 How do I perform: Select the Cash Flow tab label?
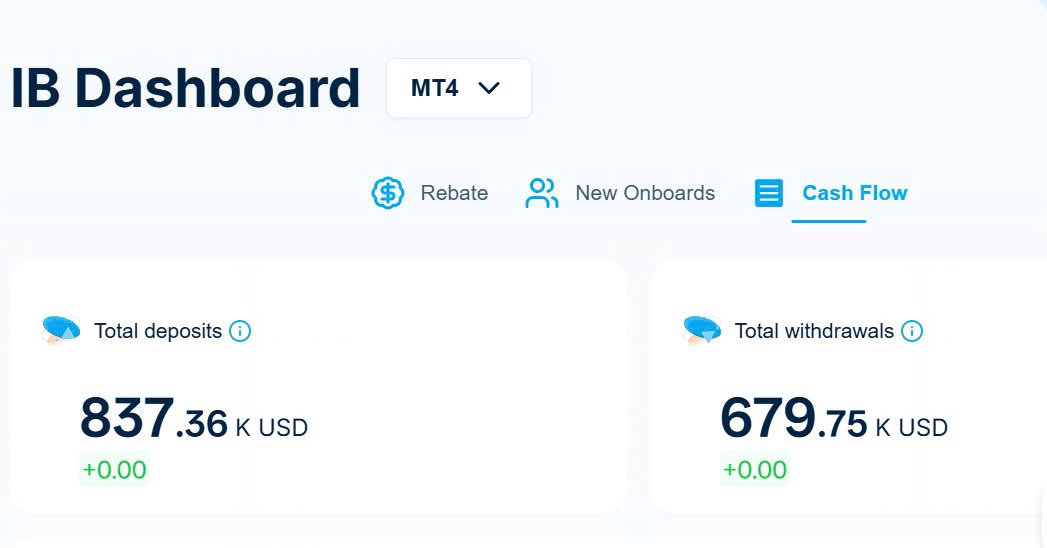pos(854,193)
